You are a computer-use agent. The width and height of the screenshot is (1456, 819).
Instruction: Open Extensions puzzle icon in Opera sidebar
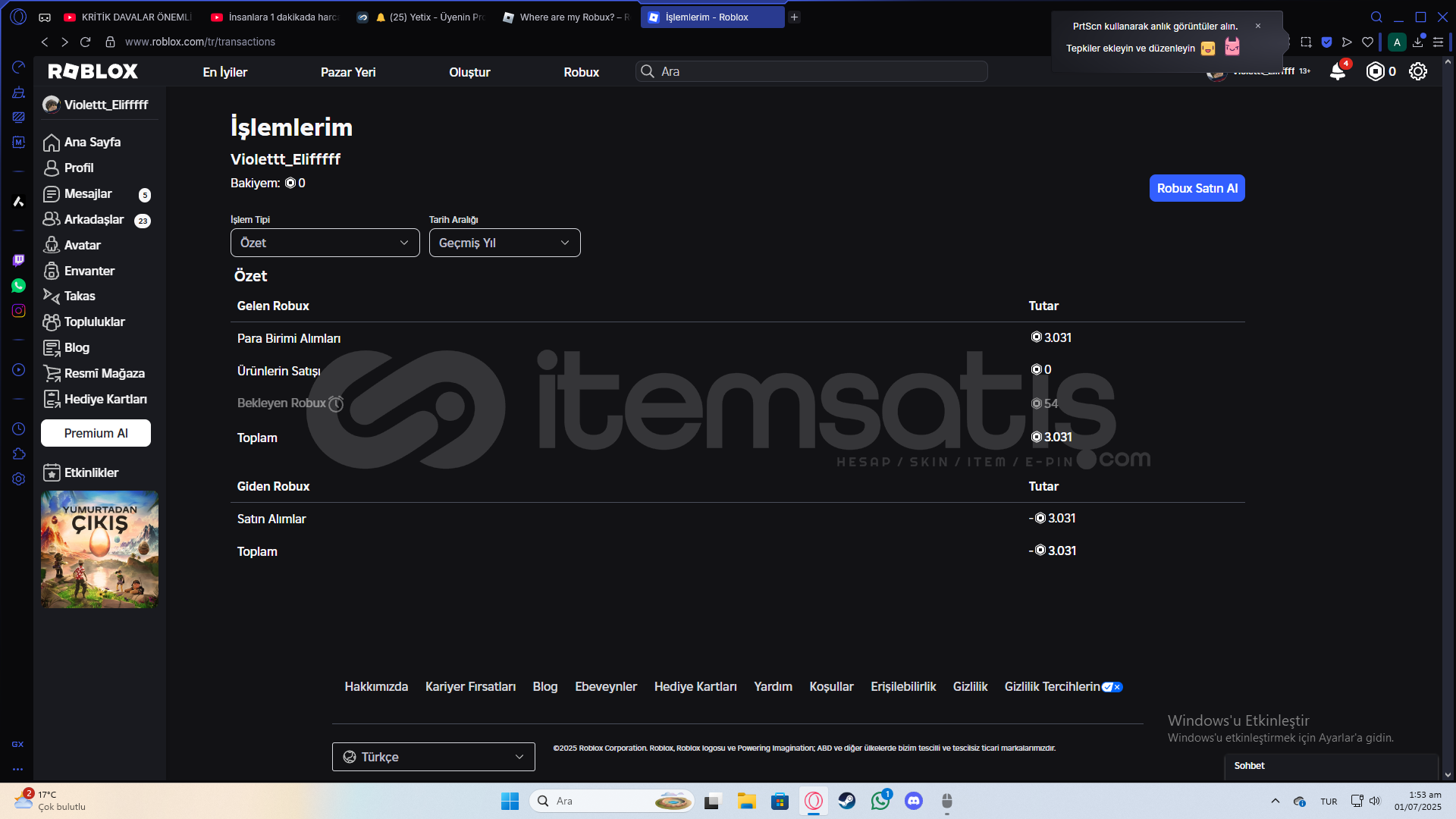tap(18, 454)
